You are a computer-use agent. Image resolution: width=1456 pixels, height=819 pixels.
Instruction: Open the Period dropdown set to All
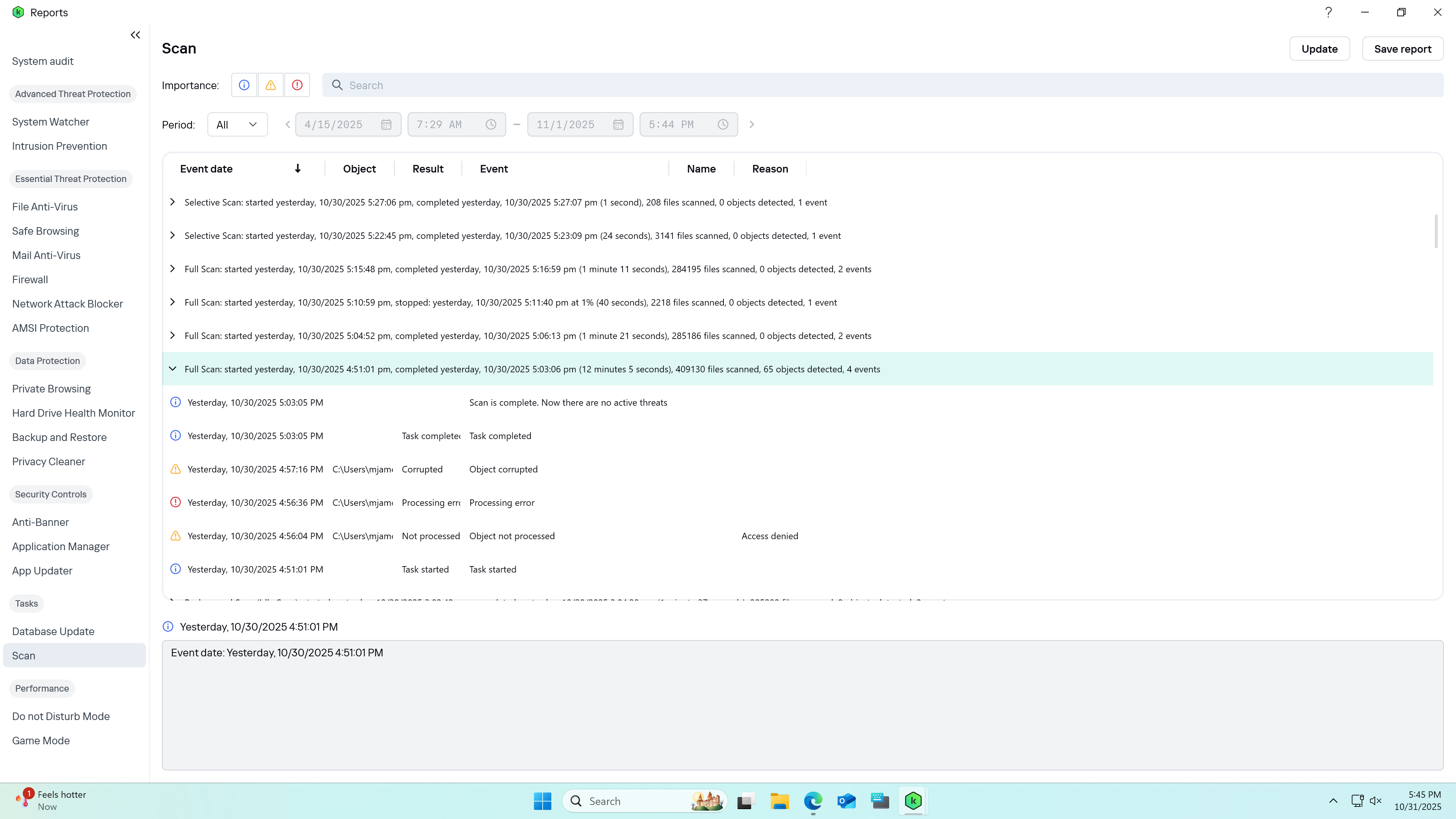tap(237, 124)
